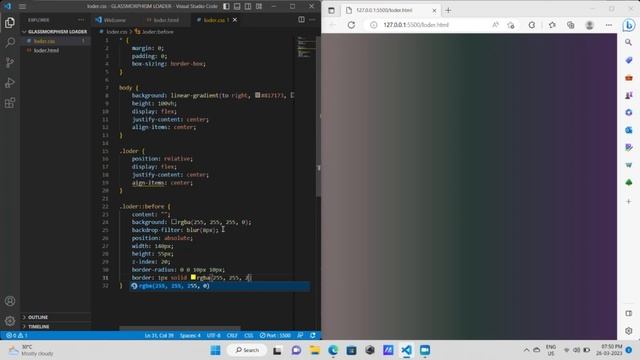Close the loder.html browser tab
The height and width of the screenshot is (360, 640).
click(434, 11)
